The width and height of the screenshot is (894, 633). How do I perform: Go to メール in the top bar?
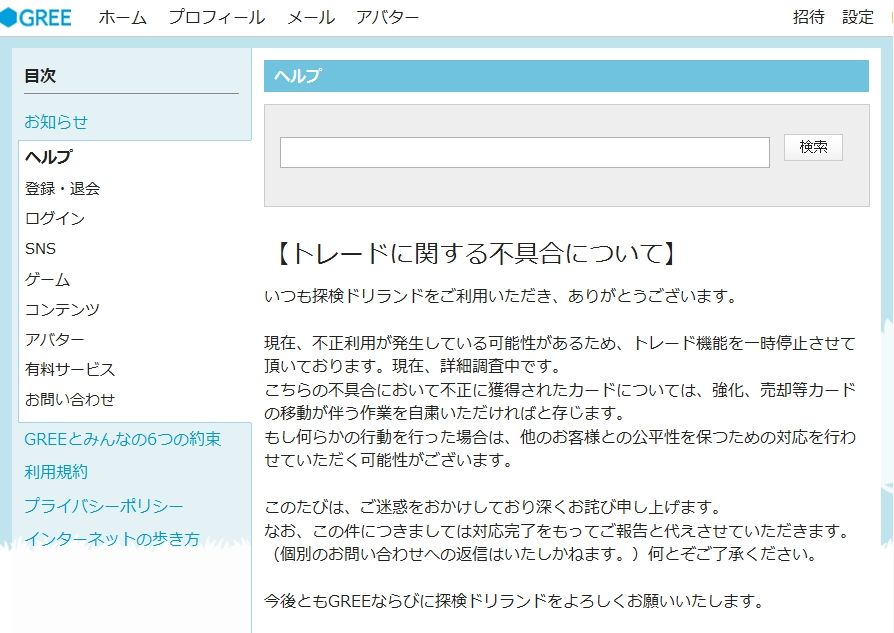(311, 18)
